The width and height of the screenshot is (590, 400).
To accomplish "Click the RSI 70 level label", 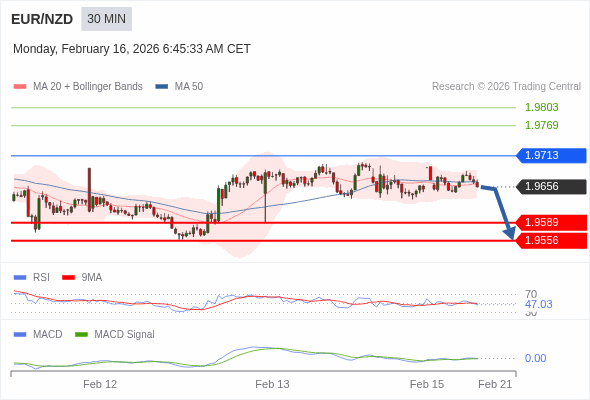I will [x=531, y=294].
